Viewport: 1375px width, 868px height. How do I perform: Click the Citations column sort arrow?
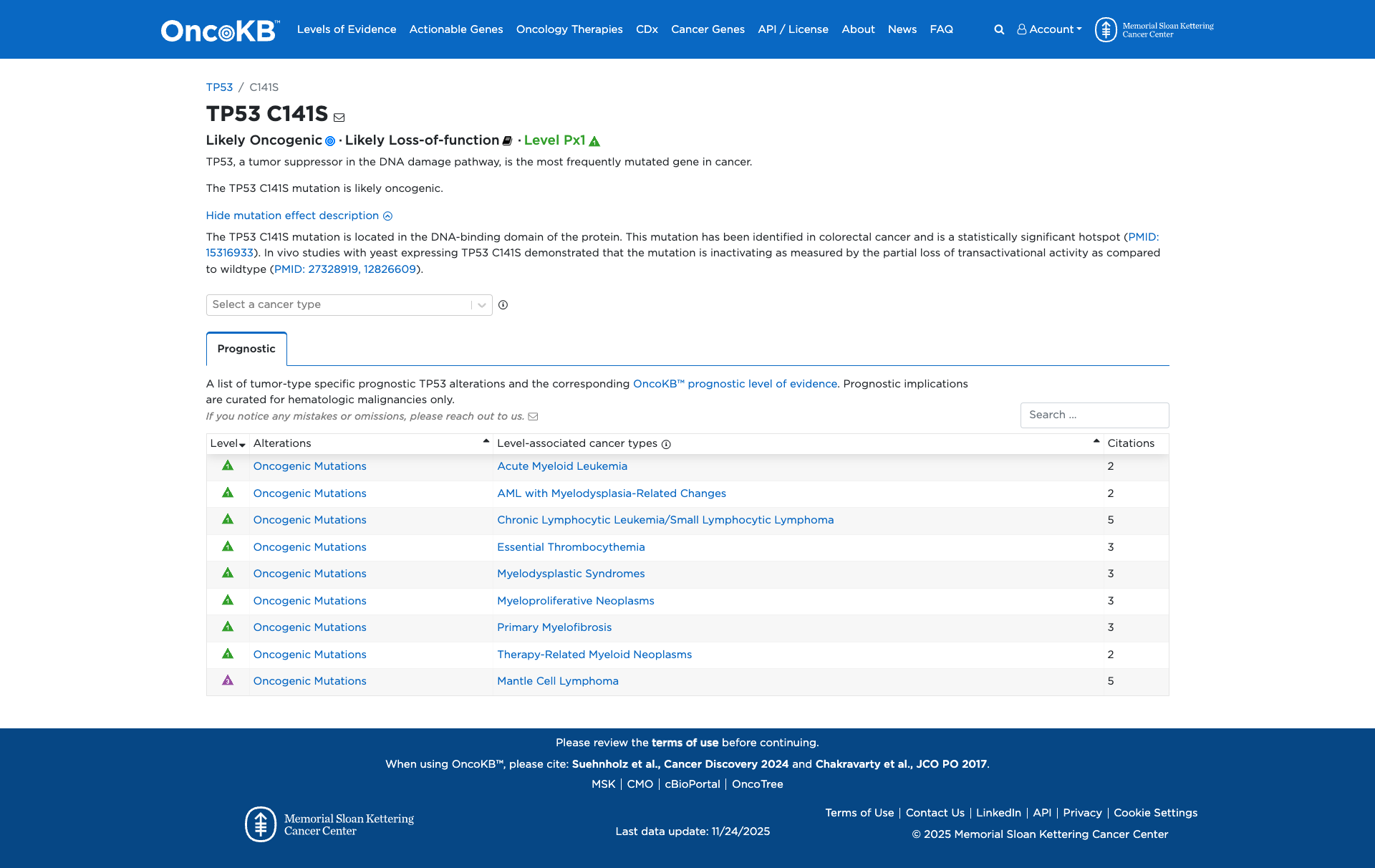tap(1095, 442)
